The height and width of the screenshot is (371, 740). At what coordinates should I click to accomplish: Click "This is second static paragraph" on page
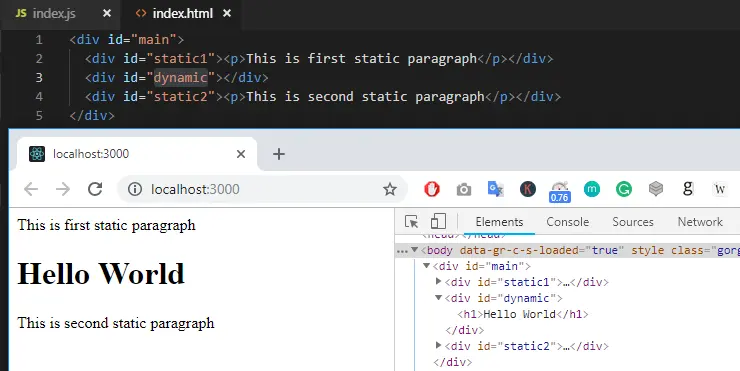116,323
